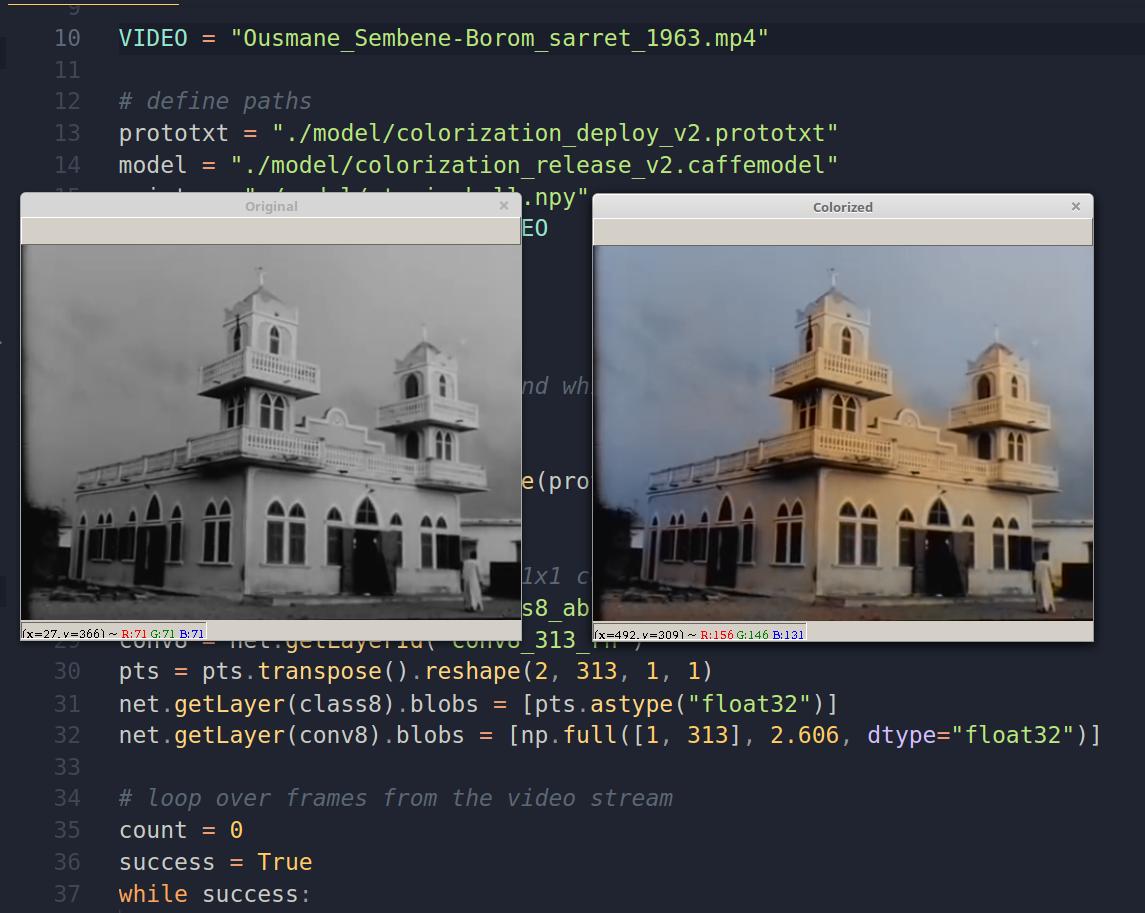
Task: Click the success variable on line 36
Action: (x=166, y=862)
